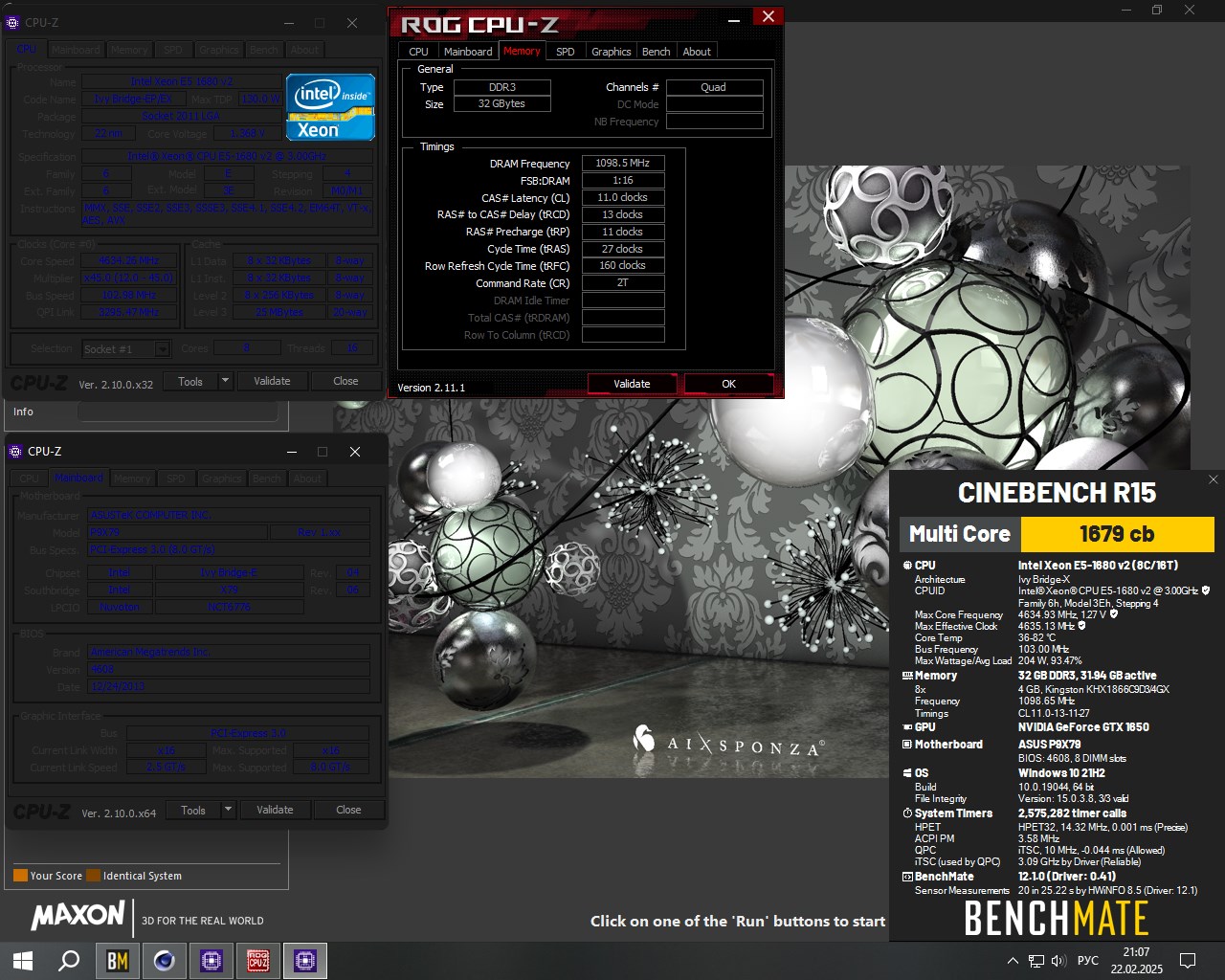Image resolution: width=1225 pixels, height=980 pixels.
Task: Open taskbar Search magnifier
Action: coord(69,961)
